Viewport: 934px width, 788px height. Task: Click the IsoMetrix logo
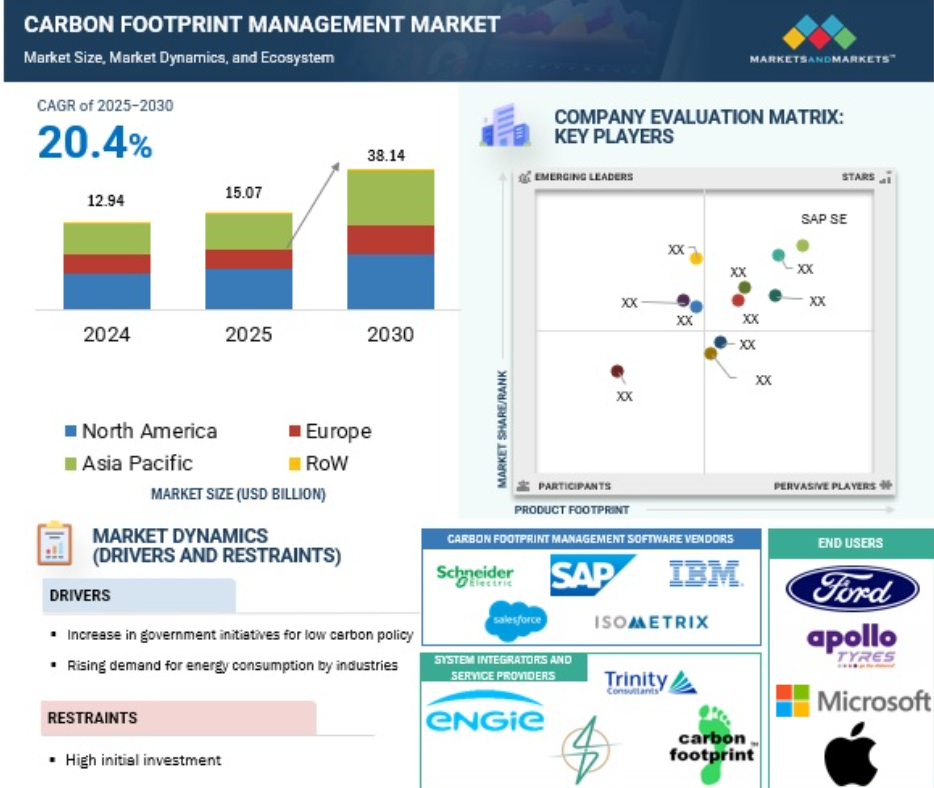(652, 622)
